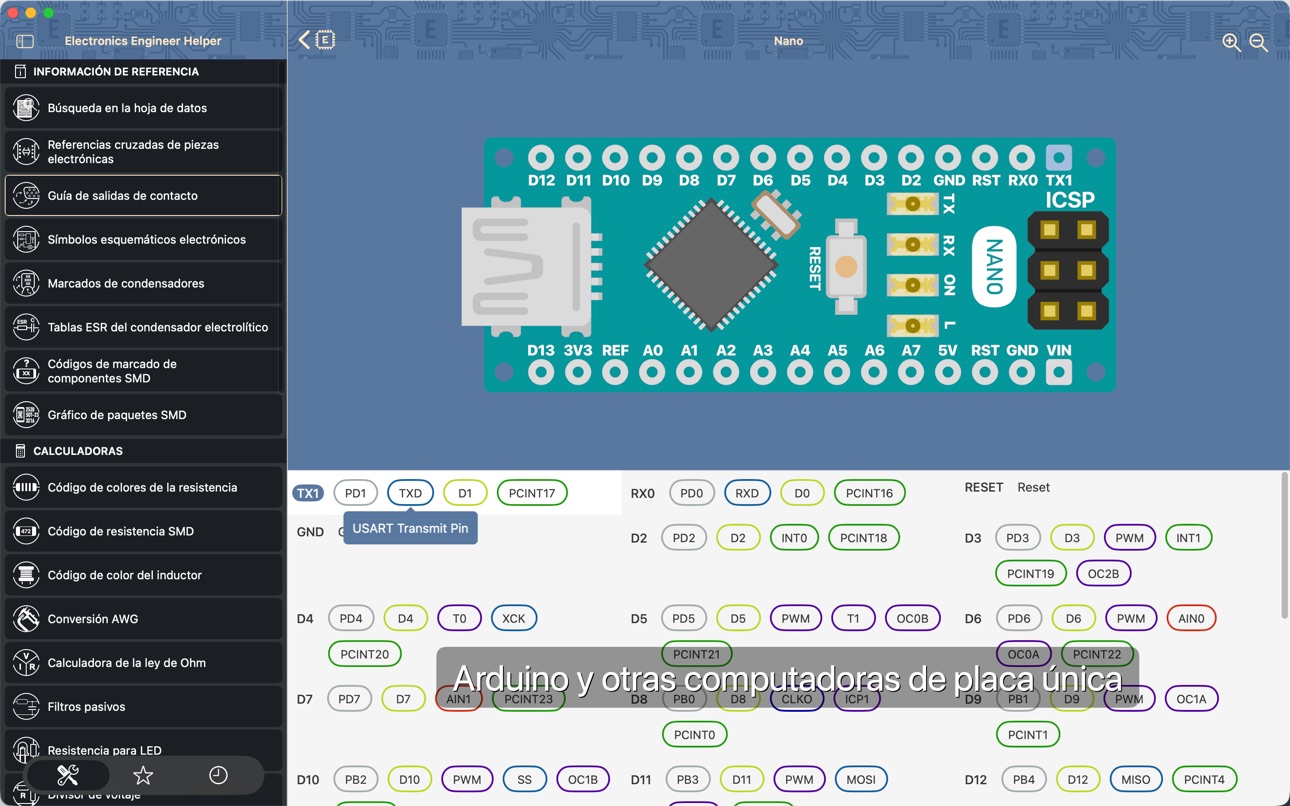Open Resistencia para LED calculator
The image size is (1290, 806).
[x=143, y=750]
